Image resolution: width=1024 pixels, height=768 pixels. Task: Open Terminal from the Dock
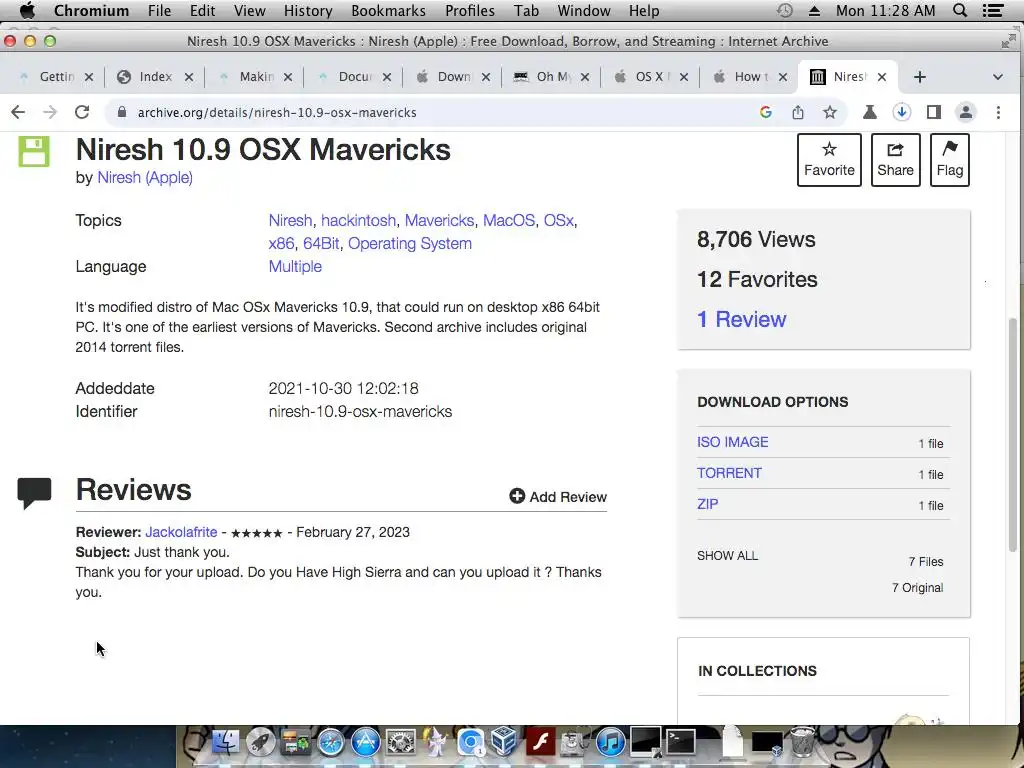click(x=680, y=743)
